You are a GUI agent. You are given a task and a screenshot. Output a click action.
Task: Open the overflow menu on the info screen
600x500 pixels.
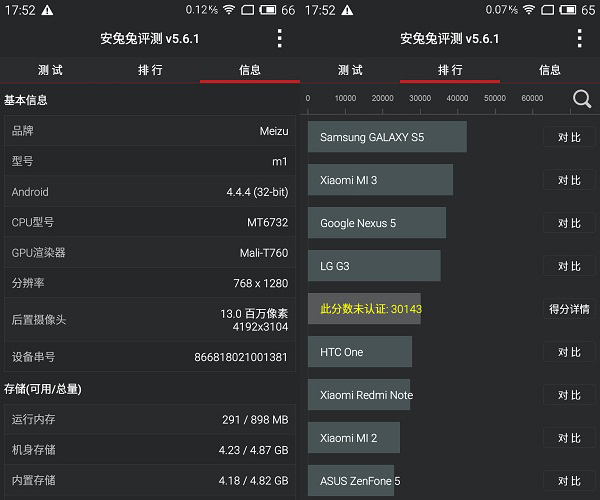point(279,39)
